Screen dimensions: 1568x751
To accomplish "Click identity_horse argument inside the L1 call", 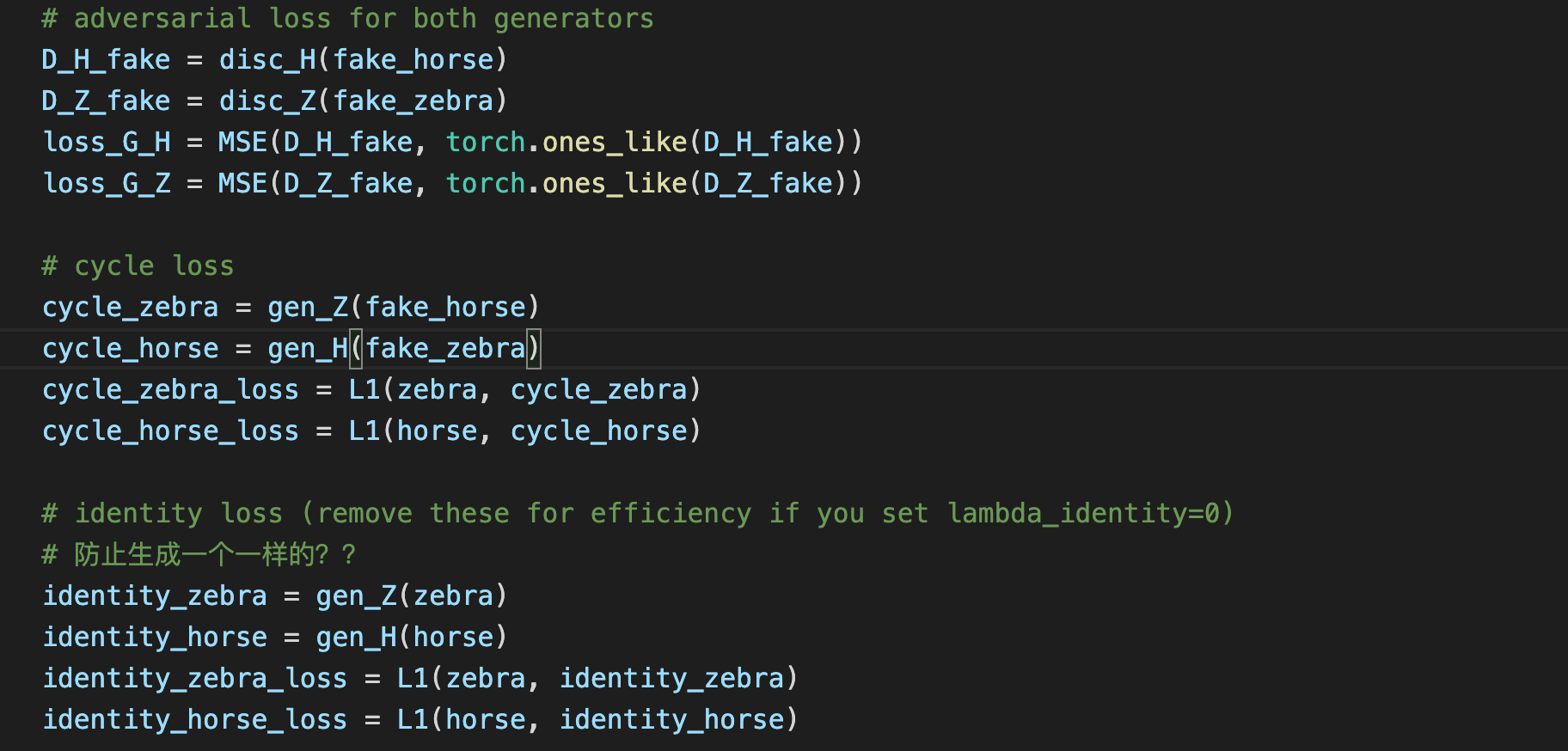I will pyautogui.click(x=672, y=719).
